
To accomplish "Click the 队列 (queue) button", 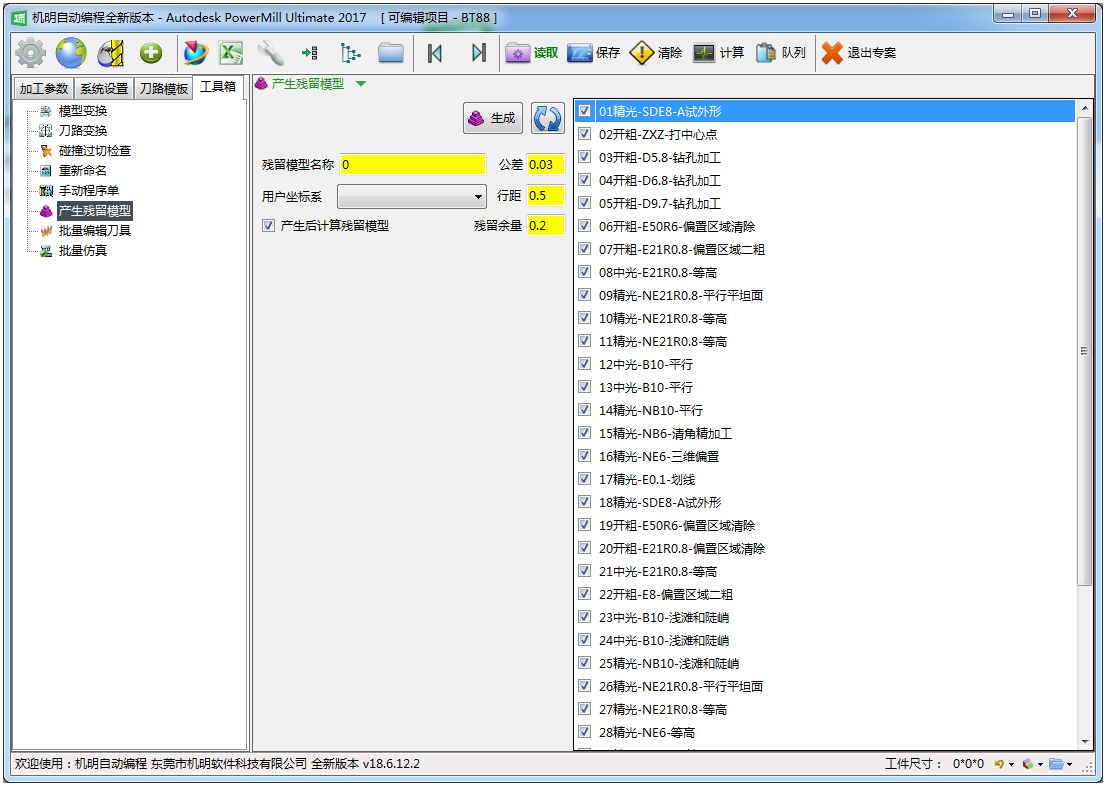I will coord(780,53).
